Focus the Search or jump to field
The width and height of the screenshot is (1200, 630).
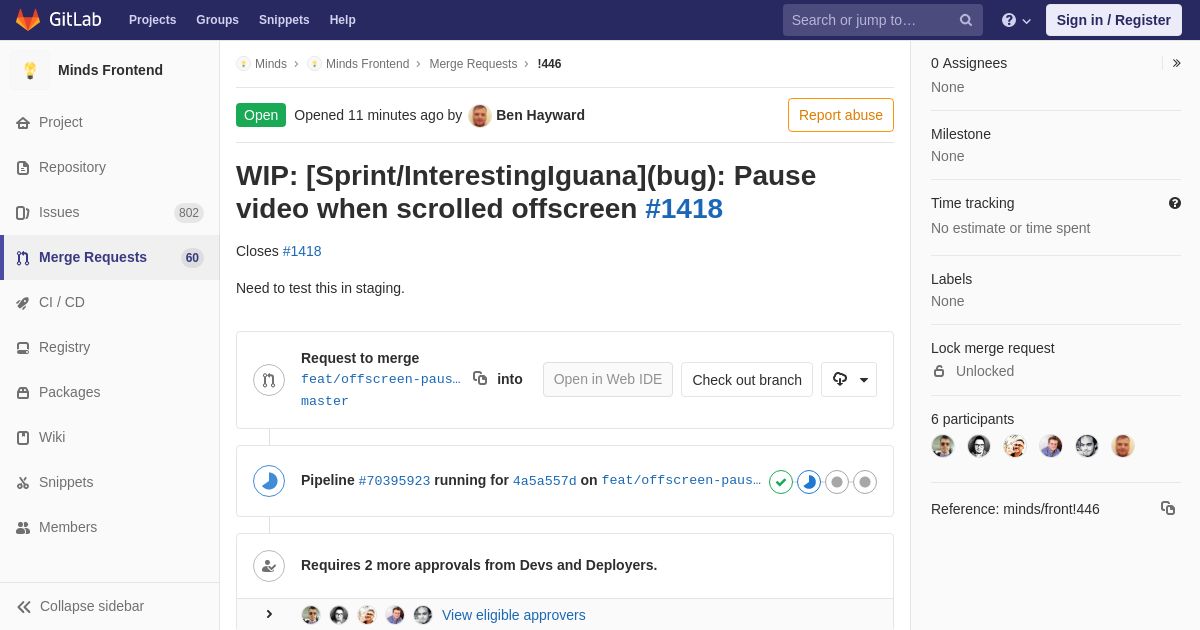tap(883, 20)
